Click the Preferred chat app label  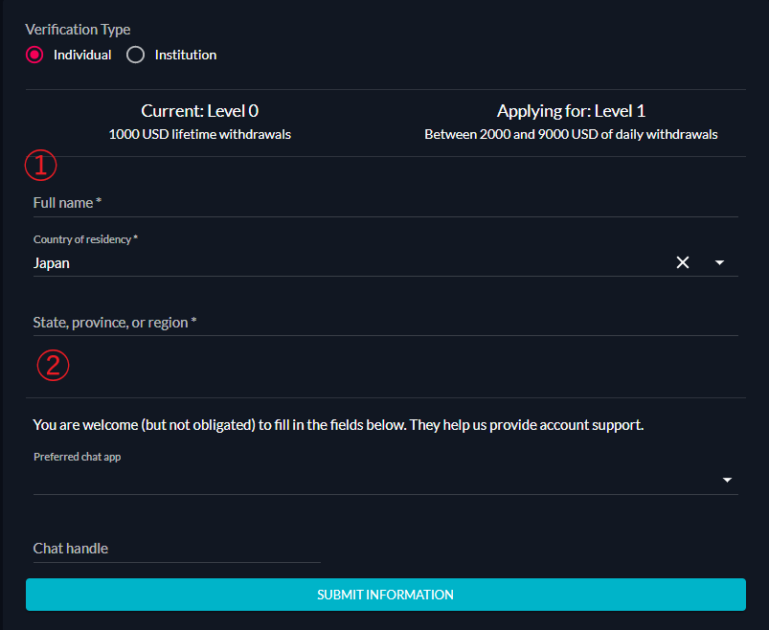[77, 457]
